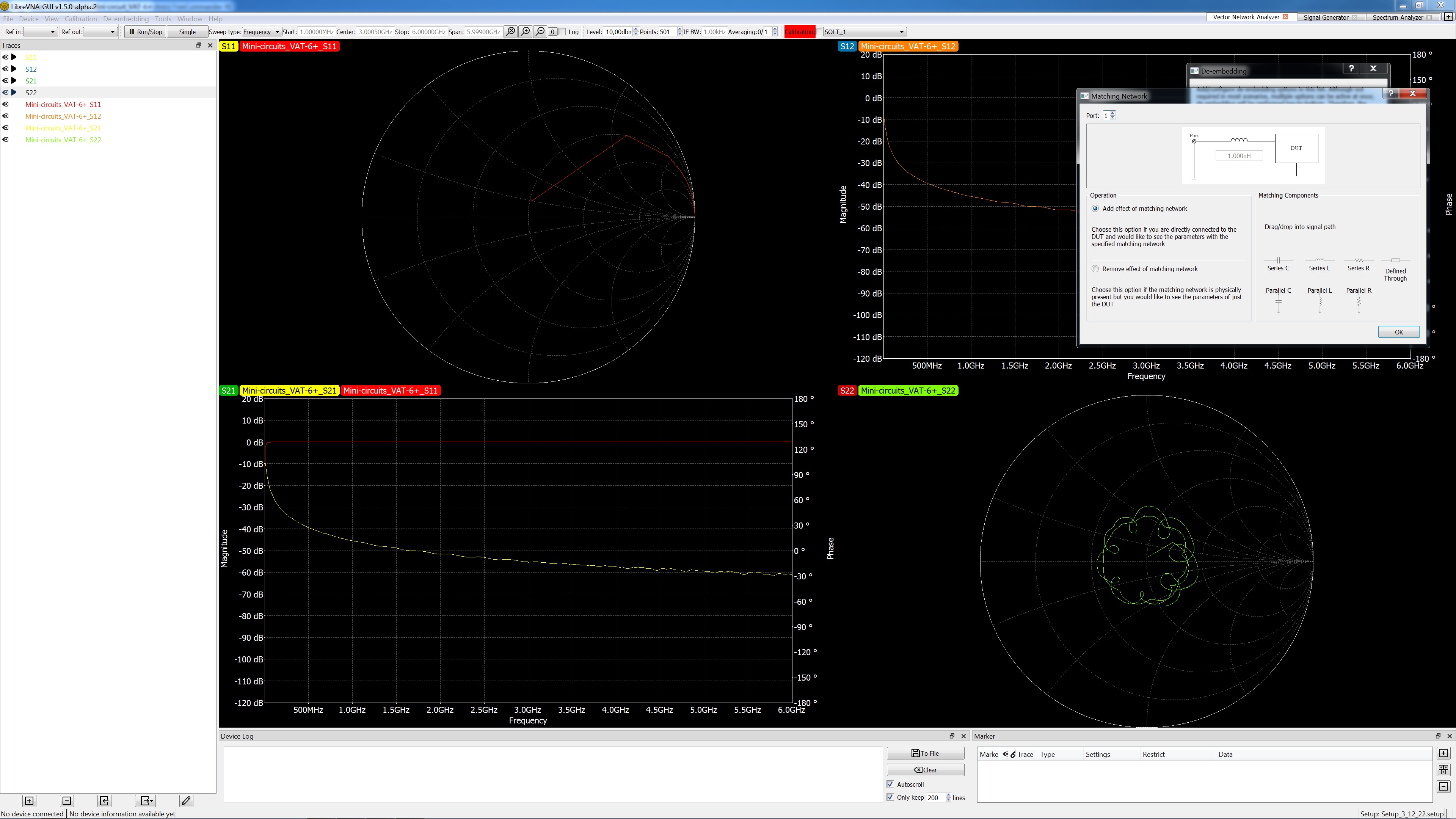Click the yellow S11 trace label
Image resolution: width=1456 pixels, height=819 pixels.
[x=228, y=46]
